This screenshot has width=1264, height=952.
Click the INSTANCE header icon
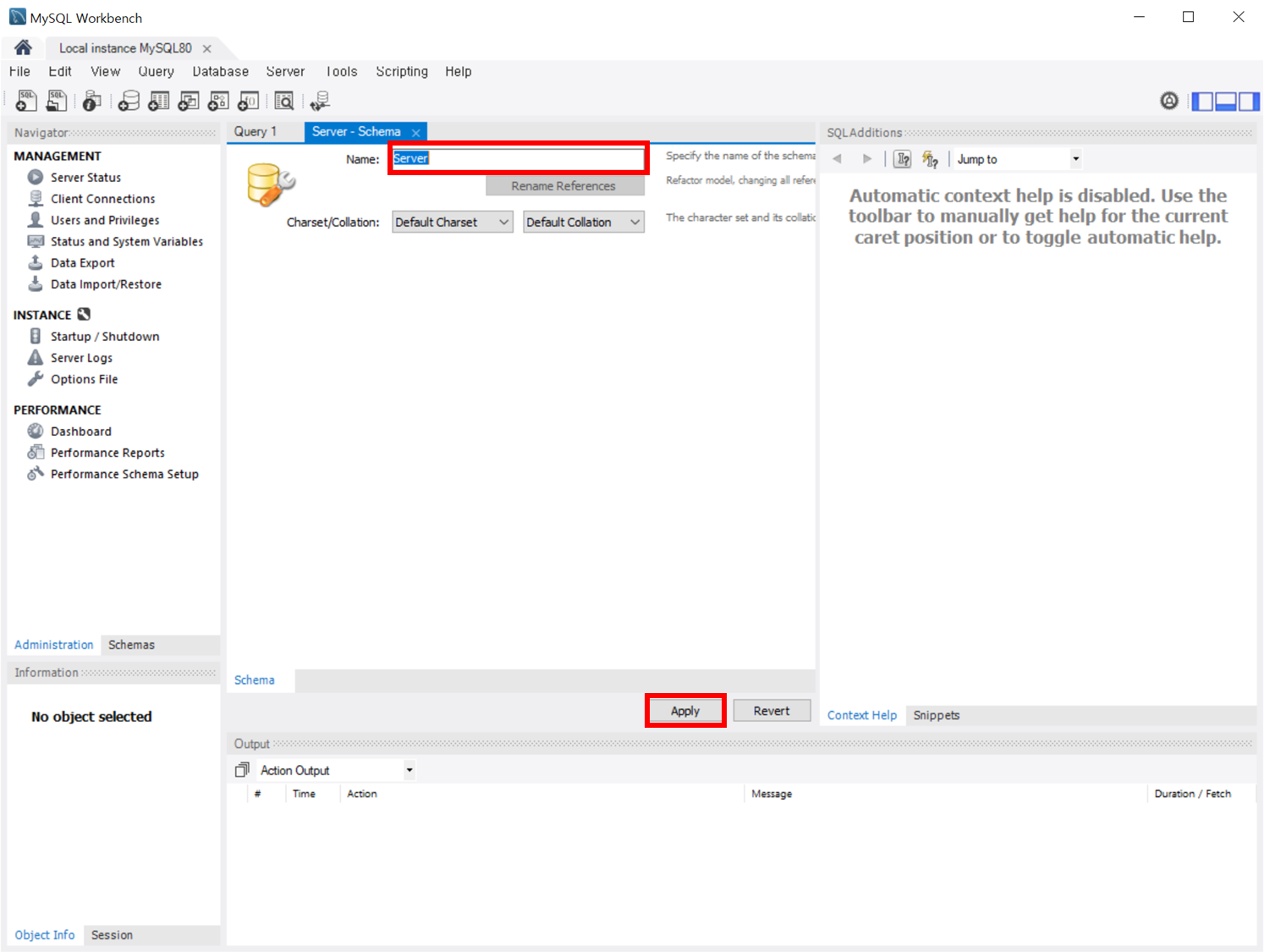84,314
